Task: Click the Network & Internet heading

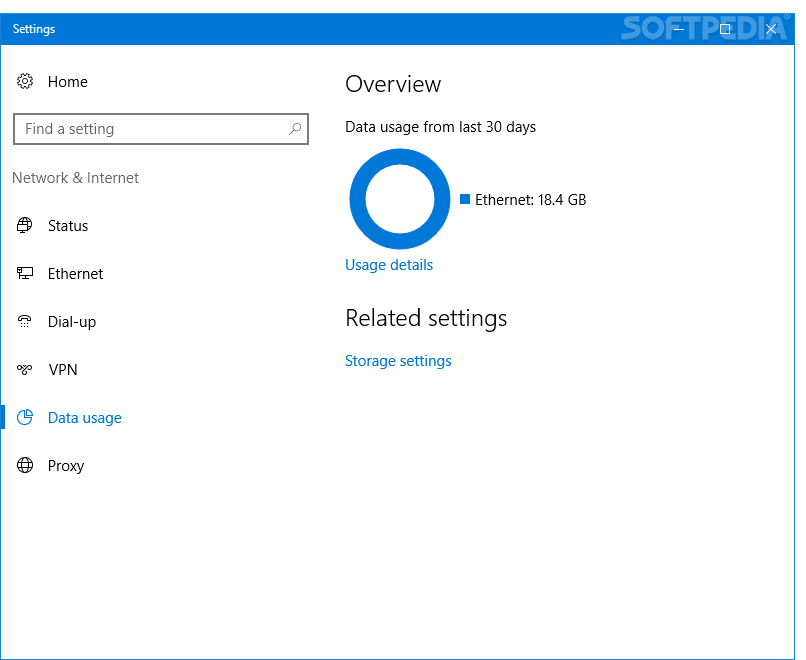Action: click(x=76, y=178)
